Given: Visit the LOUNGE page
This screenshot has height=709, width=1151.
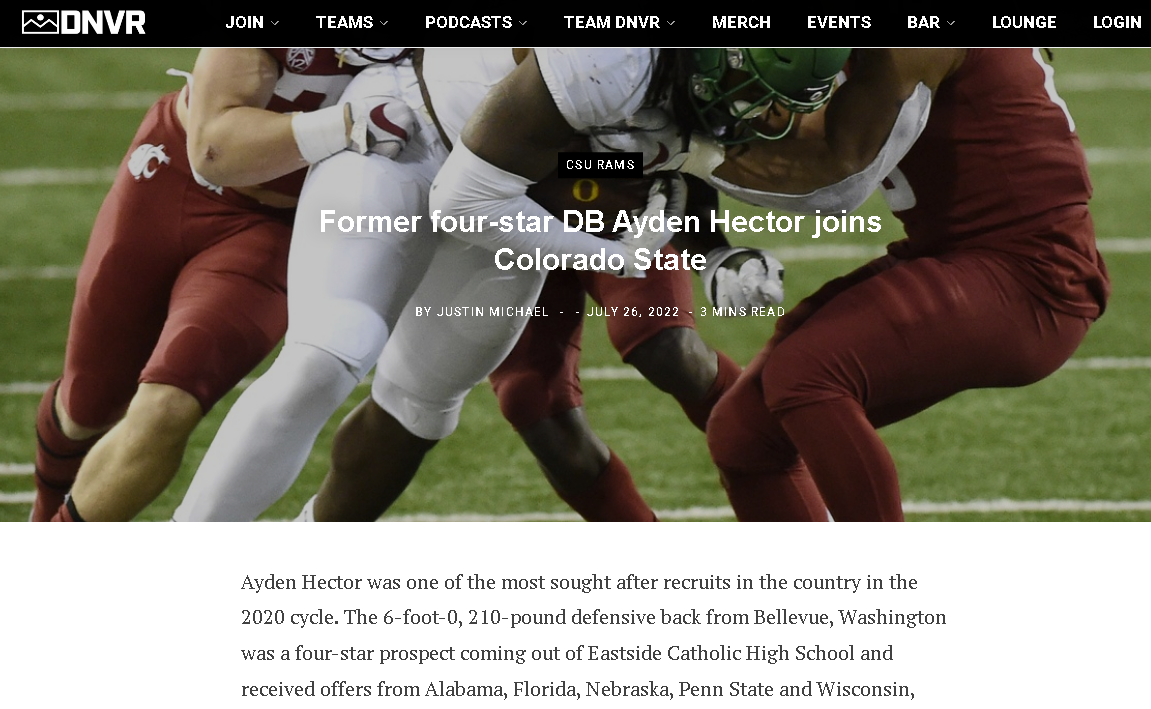Looking at the screenshot, I should (x=1024, y=22).
